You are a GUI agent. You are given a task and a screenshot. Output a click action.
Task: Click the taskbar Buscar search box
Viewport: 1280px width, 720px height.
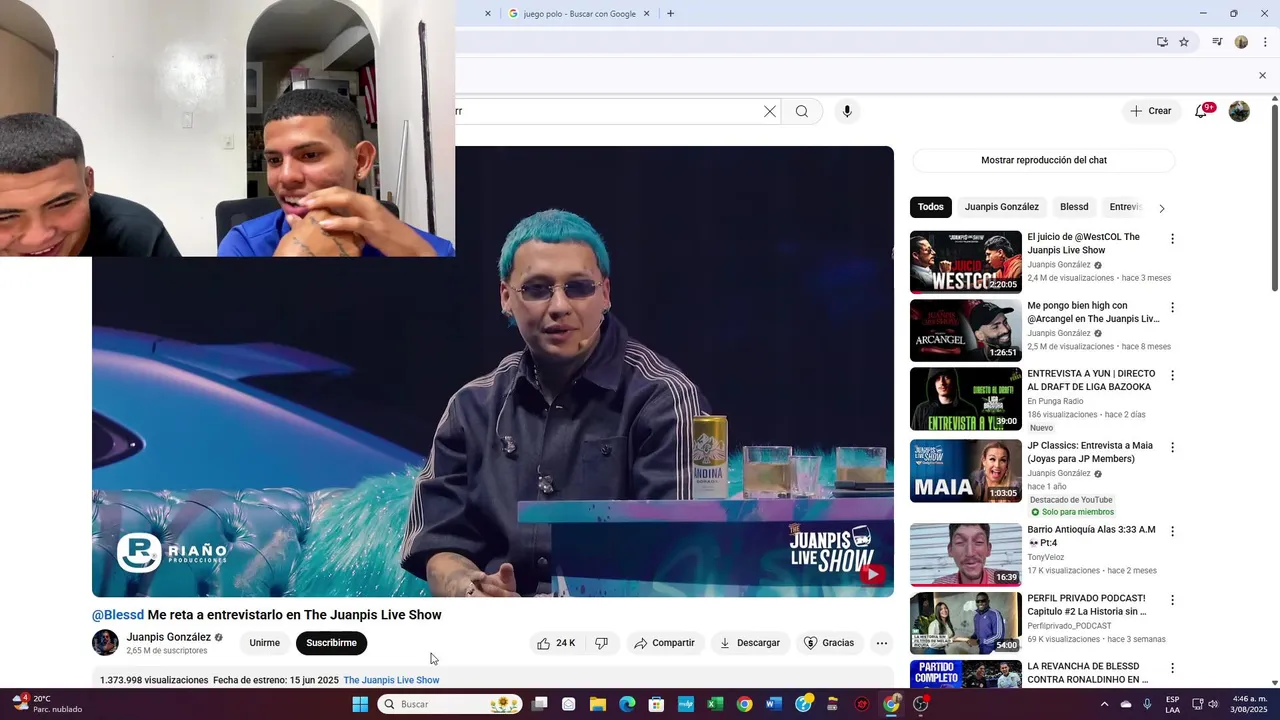450,704
